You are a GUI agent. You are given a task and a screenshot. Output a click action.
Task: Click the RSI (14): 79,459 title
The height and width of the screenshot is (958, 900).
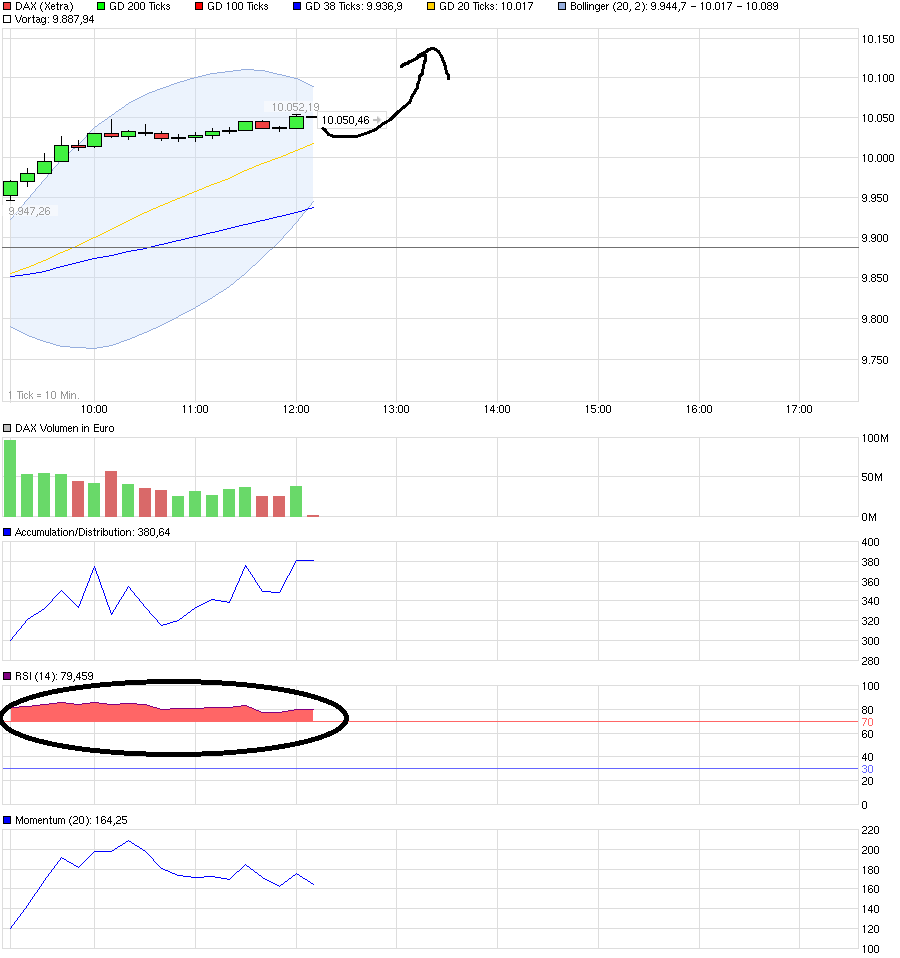(54, 676)
